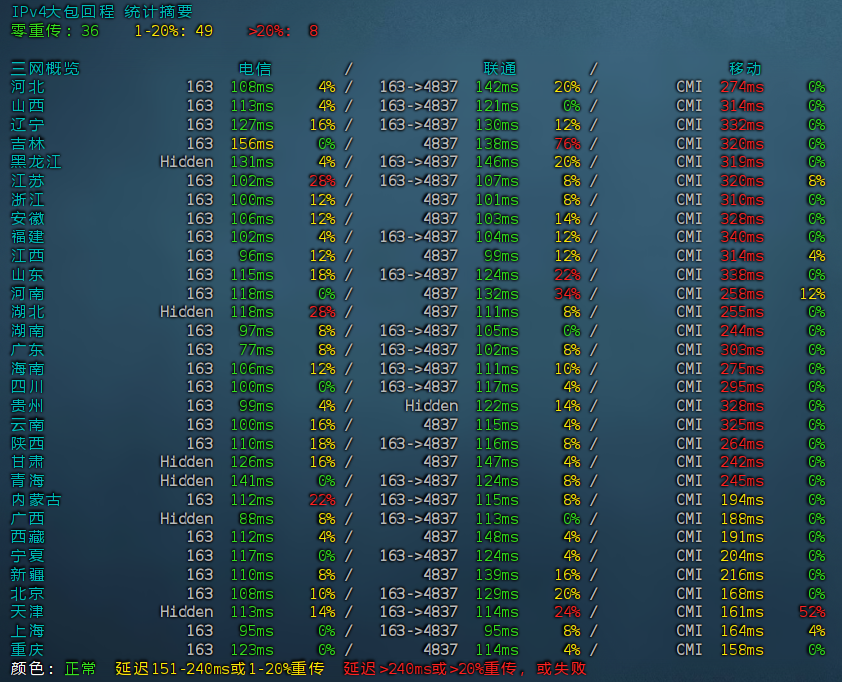
Task: Click 内蒙古 telecom retransmit "22%"
Action: (323, 499)
